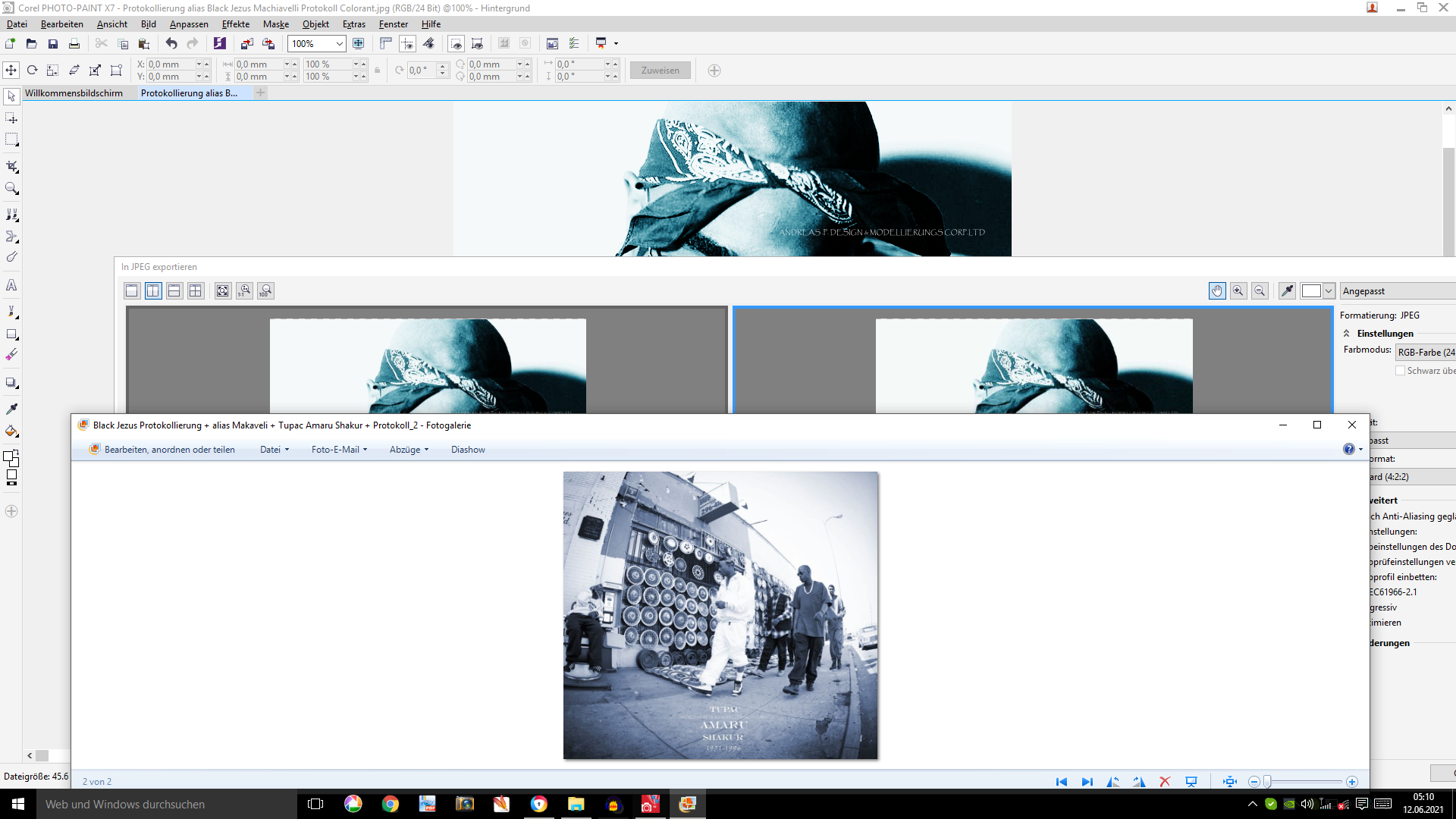Open the Maske menu

pos(276,24)
